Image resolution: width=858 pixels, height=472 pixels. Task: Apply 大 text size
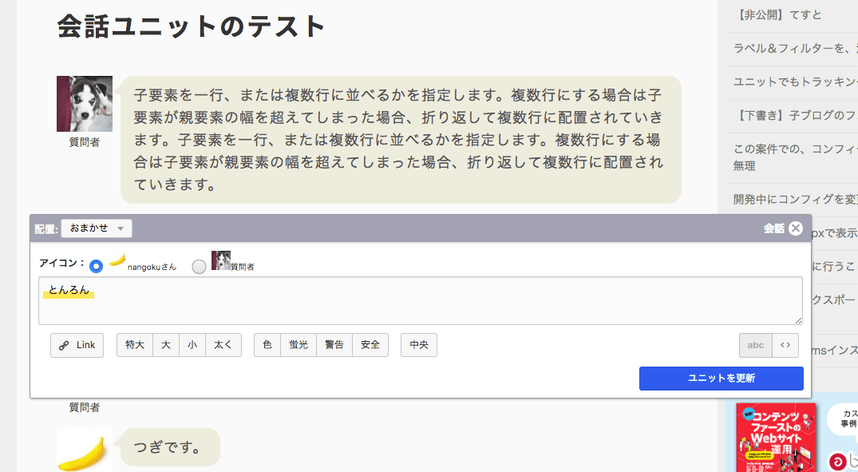coord(166,345)
